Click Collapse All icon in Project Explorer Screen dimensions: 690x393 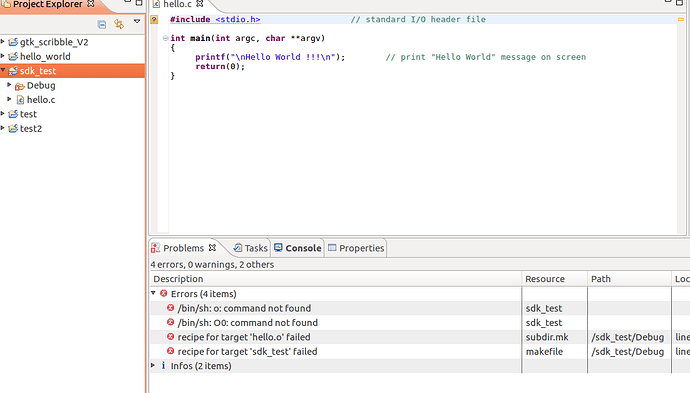click(102, 24)
